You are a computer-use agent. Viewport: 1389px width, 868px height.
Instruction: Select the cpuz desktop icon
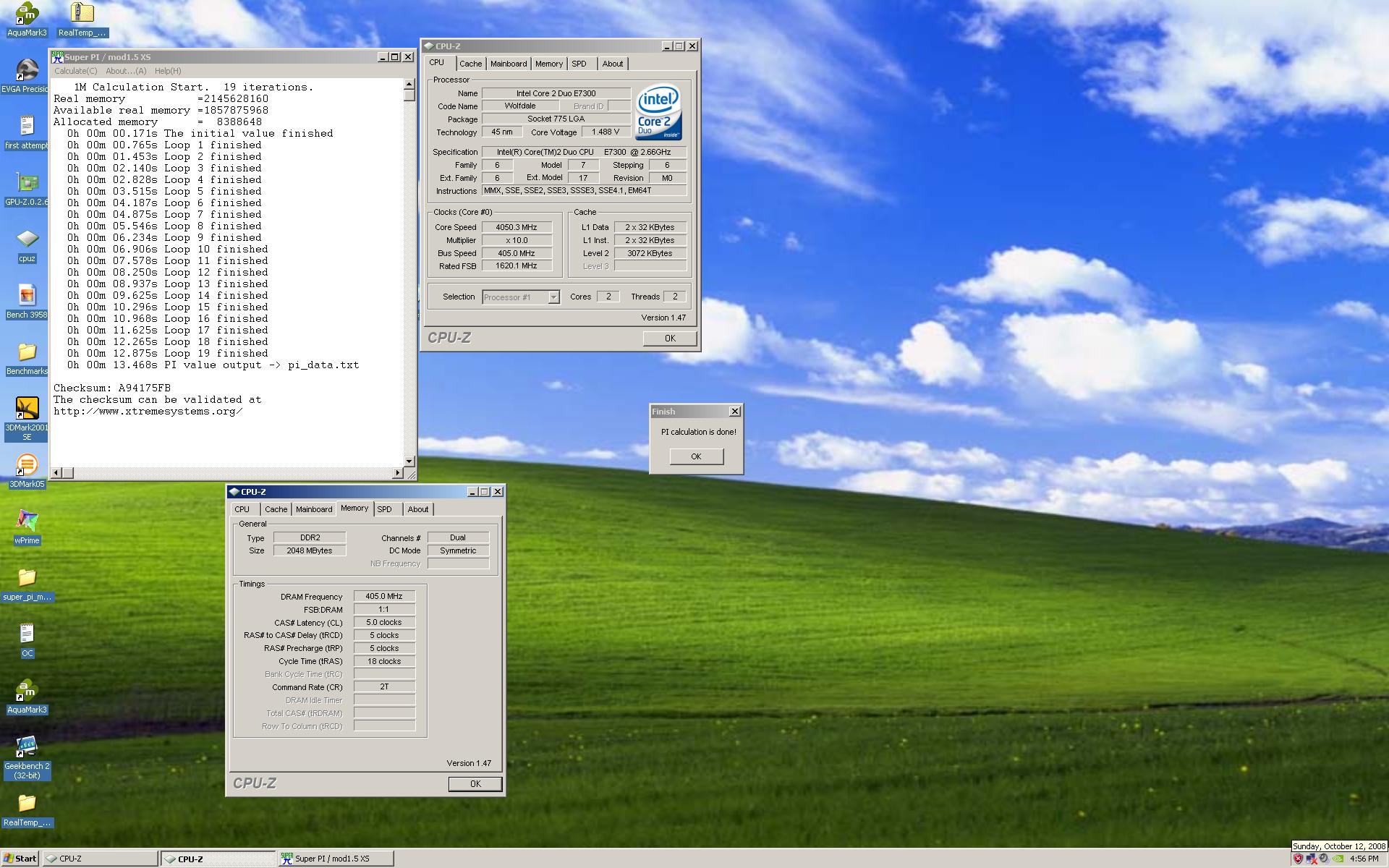(27, 239)
